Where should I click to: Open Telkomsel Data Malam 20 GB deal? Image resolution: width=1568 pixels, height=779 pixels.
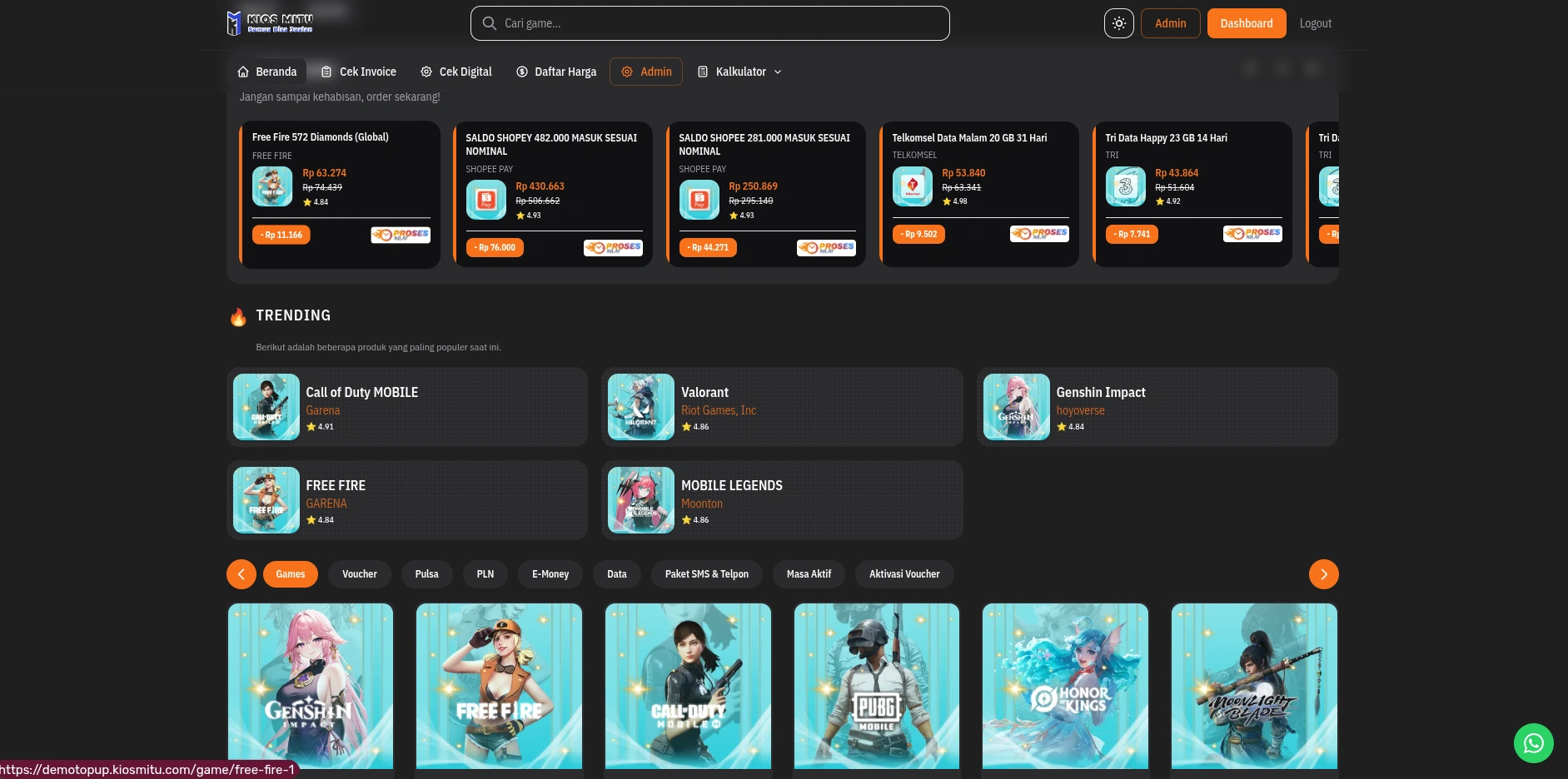point(979,194)
